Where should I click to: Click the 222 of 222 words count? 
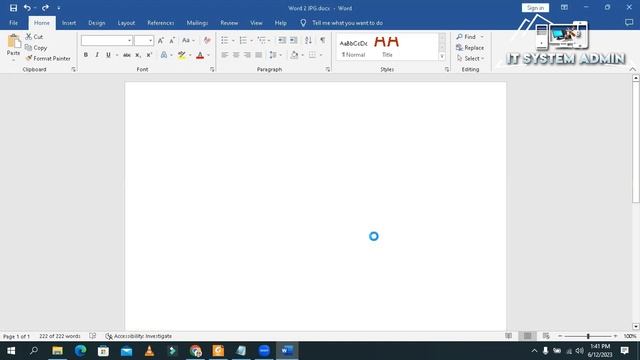60,336
